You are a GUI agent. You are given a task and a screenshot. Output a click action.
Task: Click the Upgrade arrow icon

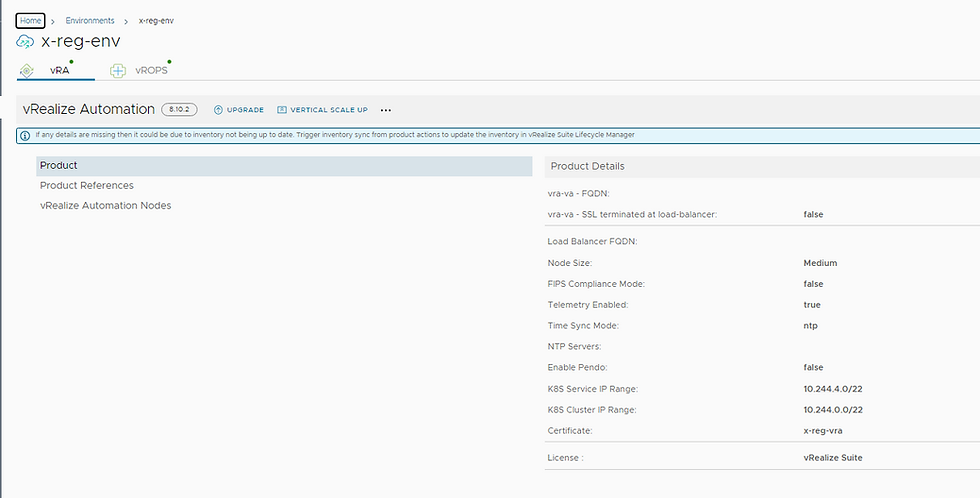click(218, 110)
